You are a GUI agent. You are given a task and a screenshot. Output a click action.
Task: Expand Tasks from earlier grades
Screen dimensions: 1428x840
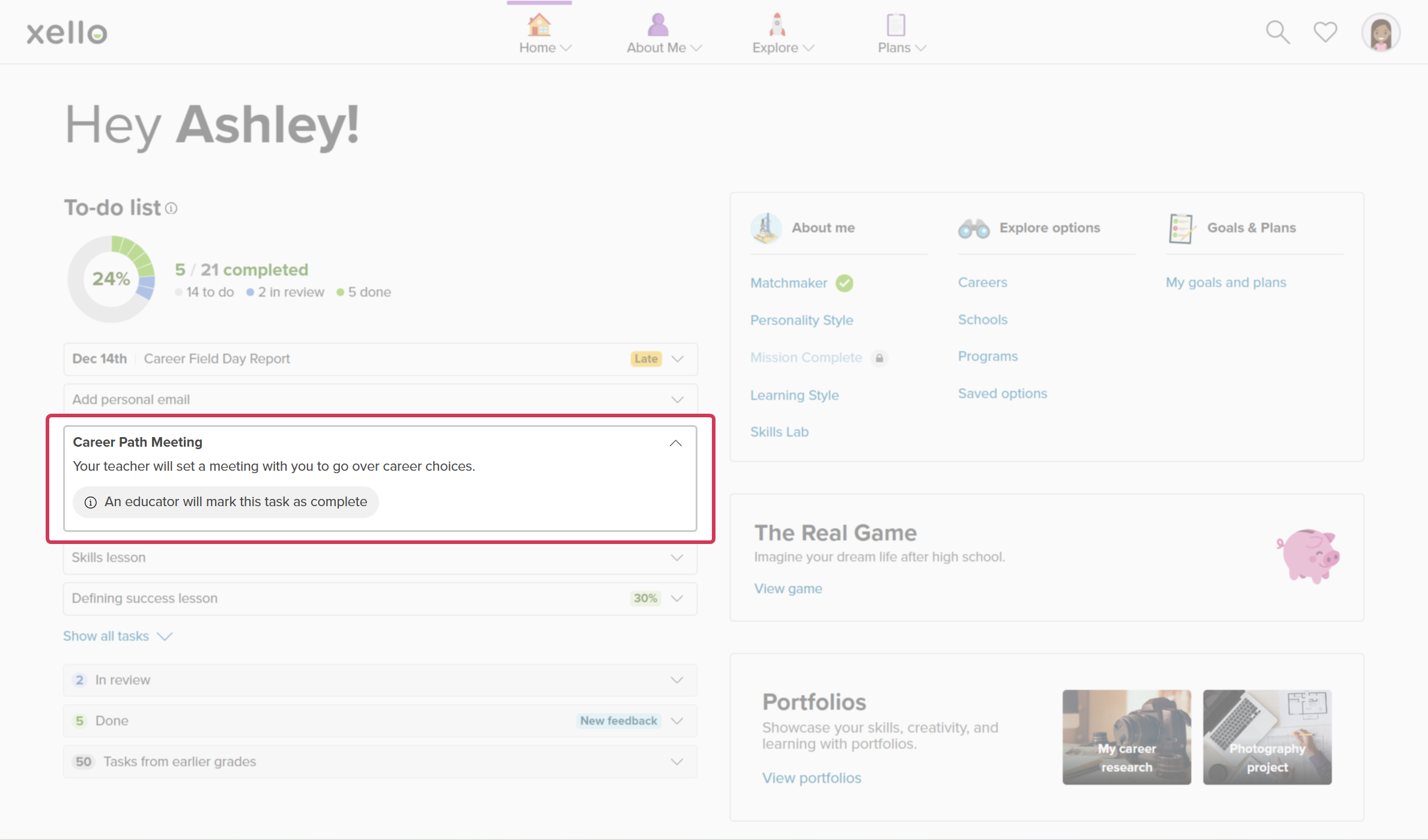pyautogui.click(x=676, y=762)
